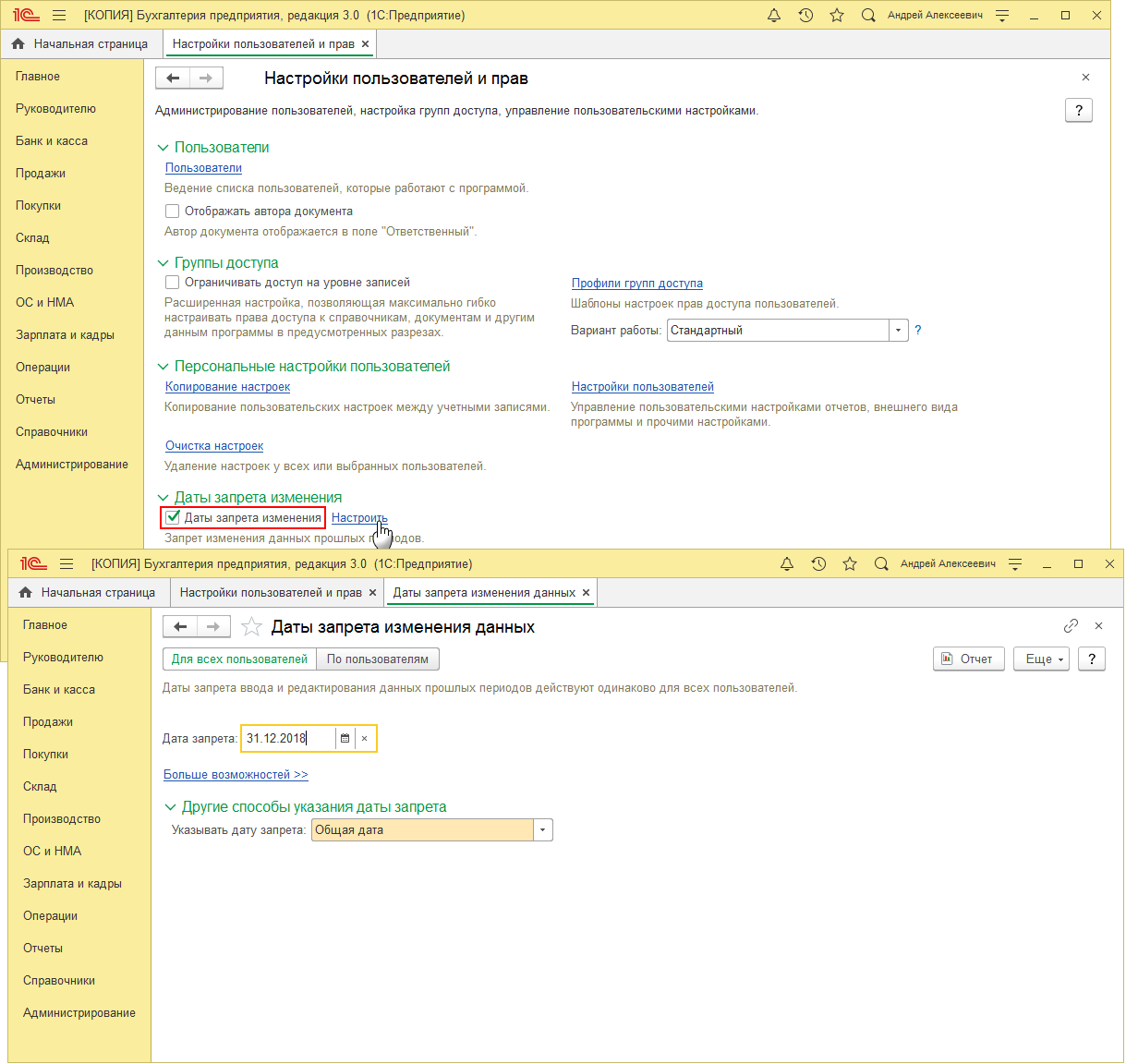Screen dimensions: 1126x1064
Task: Add Даты запрета изменения данных to favorites star
Action: click(x=251, y=627)
